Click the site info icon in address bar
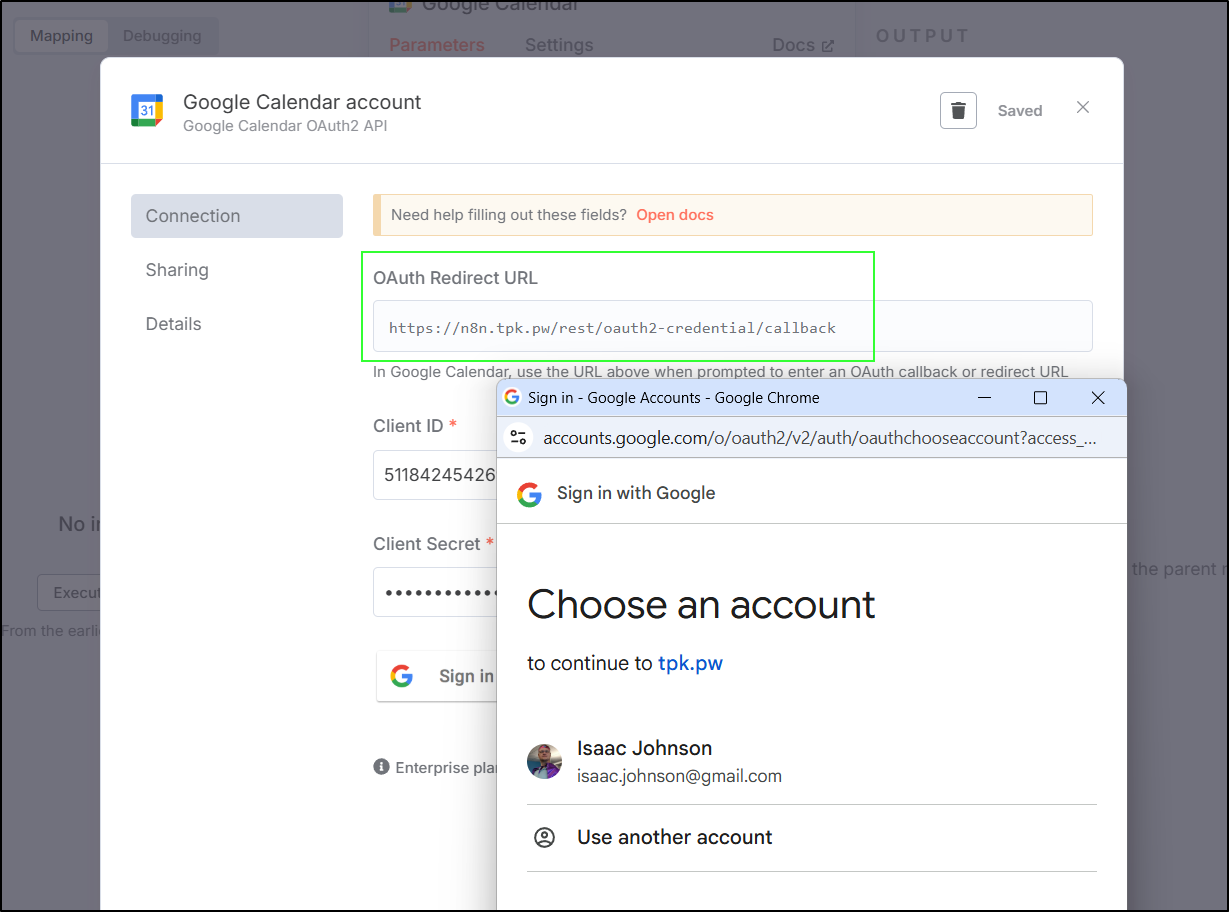Viewport: 1229px width, 912px height. pyautogui.click(x=518, y=438)
